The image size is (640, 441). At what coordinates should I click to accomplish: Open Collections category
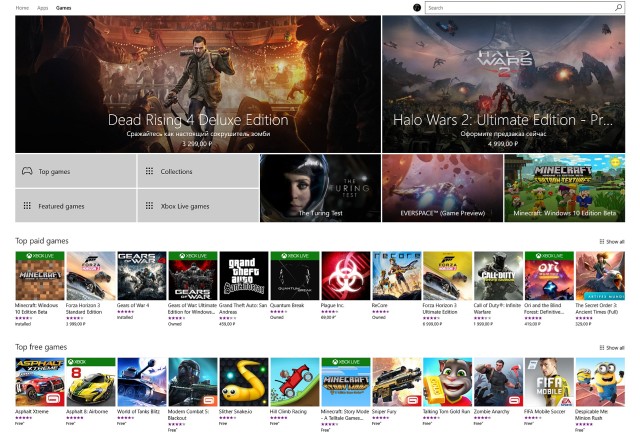198,171
